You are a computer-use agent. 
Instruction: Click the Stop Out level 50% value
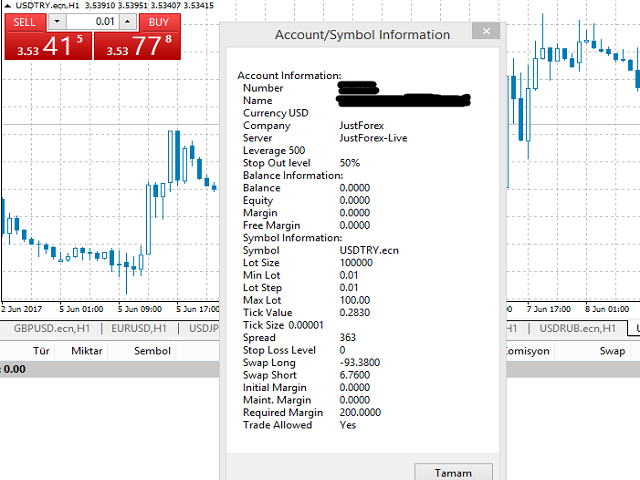coord(350,163)
